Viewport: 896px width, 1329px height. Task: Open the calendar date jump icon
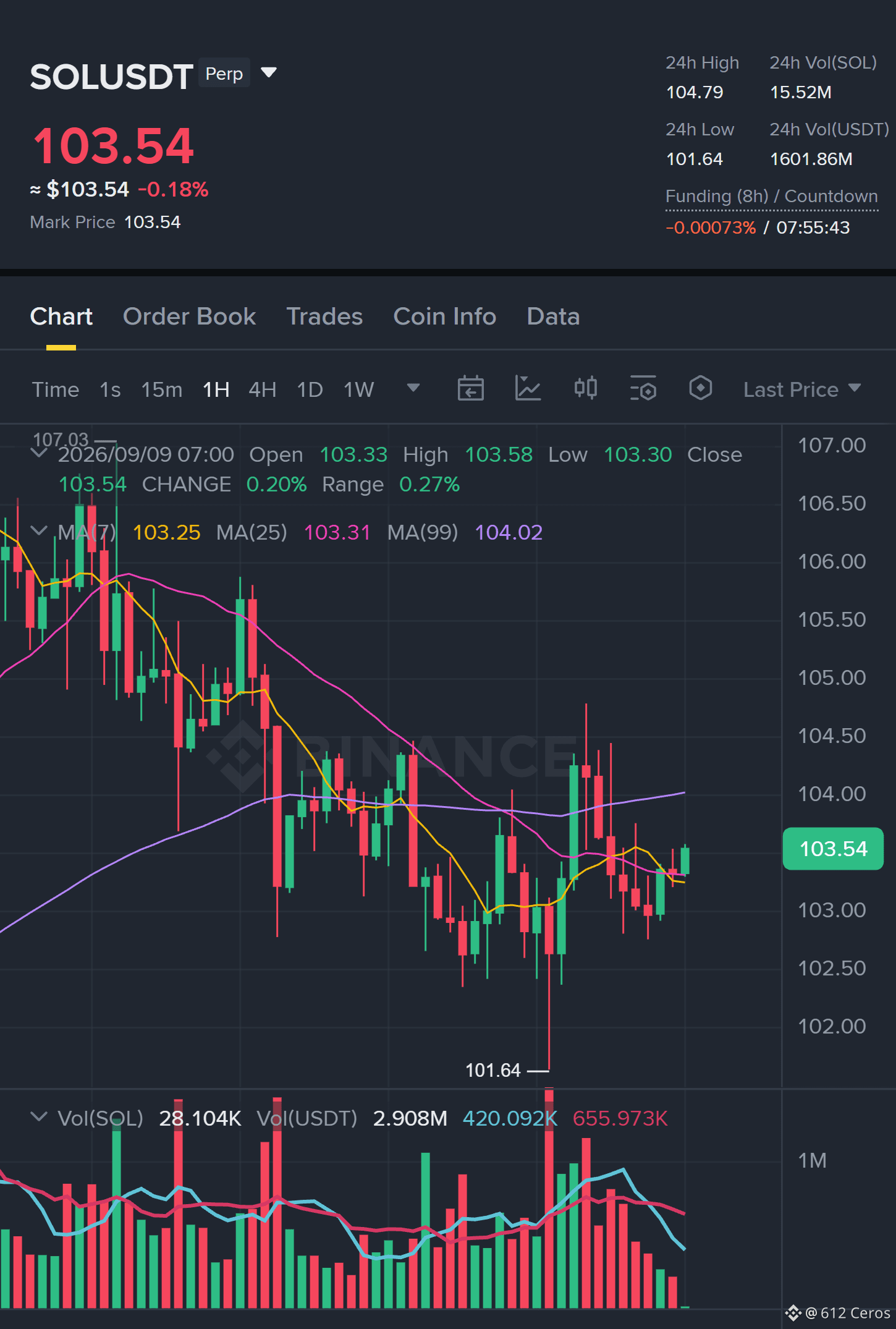[x=470, y=389]
